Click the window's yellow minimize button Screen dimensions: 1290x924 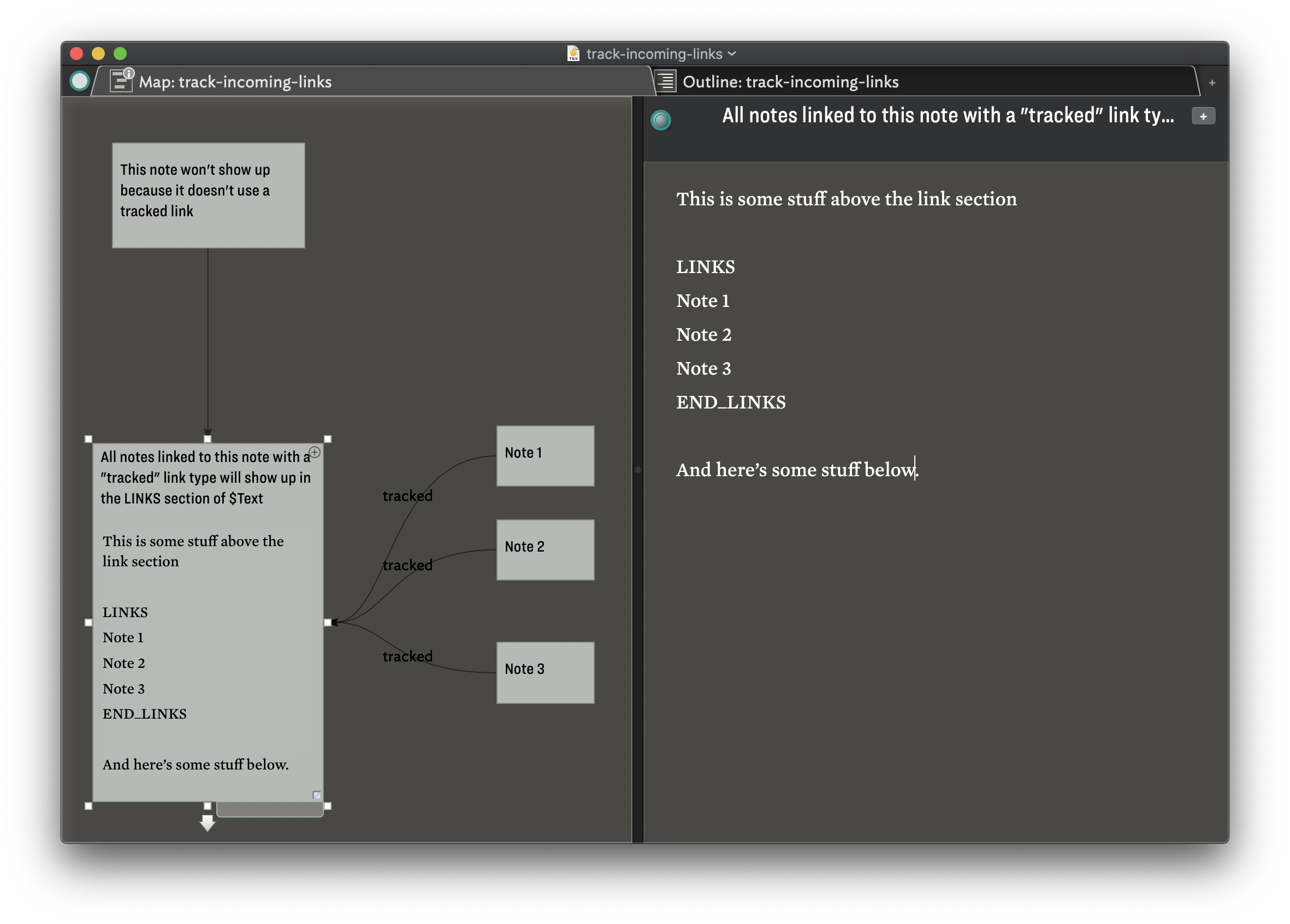[98, 54]
